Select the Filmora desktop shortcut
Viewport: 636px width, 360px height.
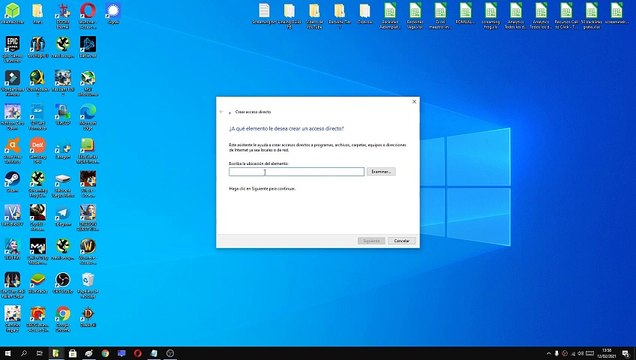(x=13, y=83)
